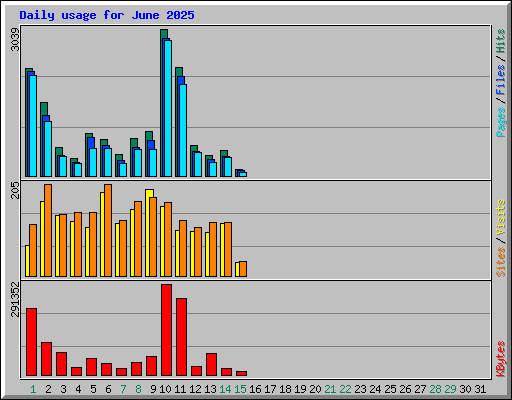The width and height of the screenshot is (512, 400).
Task: Click day 3 on the x-axis
Action: pos(63,389)
